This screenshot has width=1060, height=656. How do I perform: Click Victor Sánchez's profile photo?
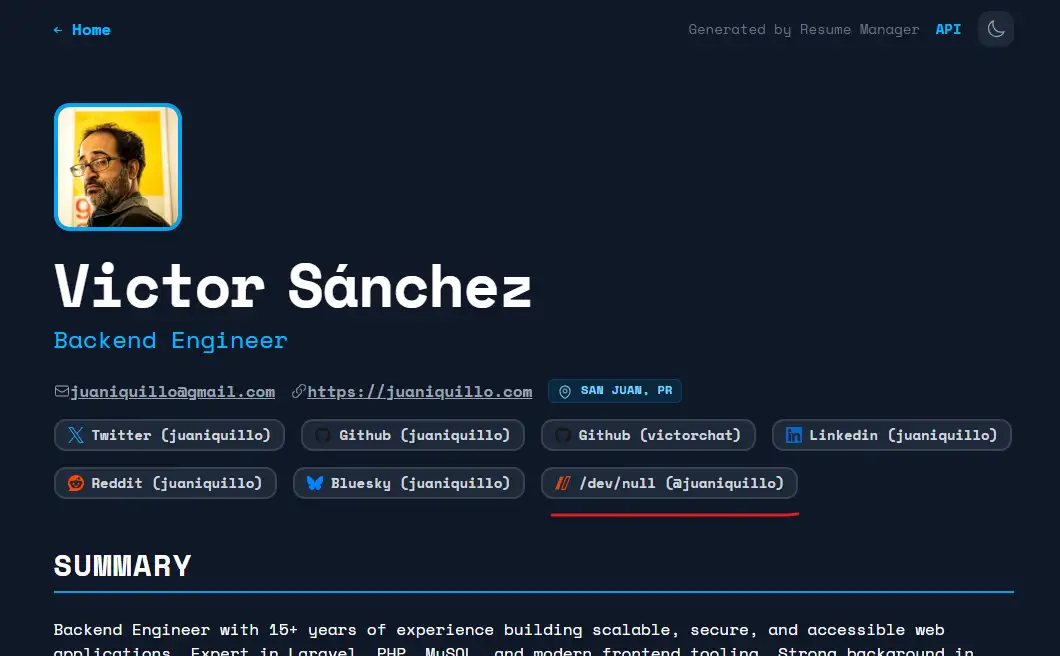coord(118,167)
